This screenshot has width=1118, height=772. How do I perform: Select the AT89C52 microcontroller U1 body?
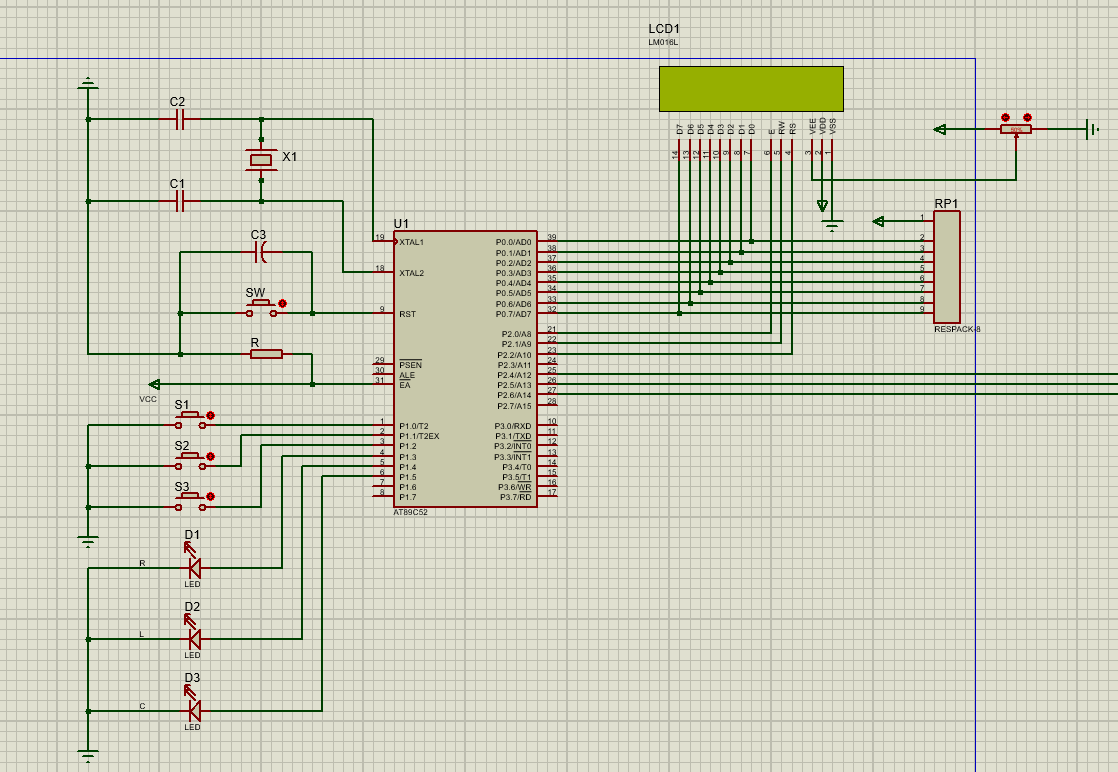tap(464, 370)
